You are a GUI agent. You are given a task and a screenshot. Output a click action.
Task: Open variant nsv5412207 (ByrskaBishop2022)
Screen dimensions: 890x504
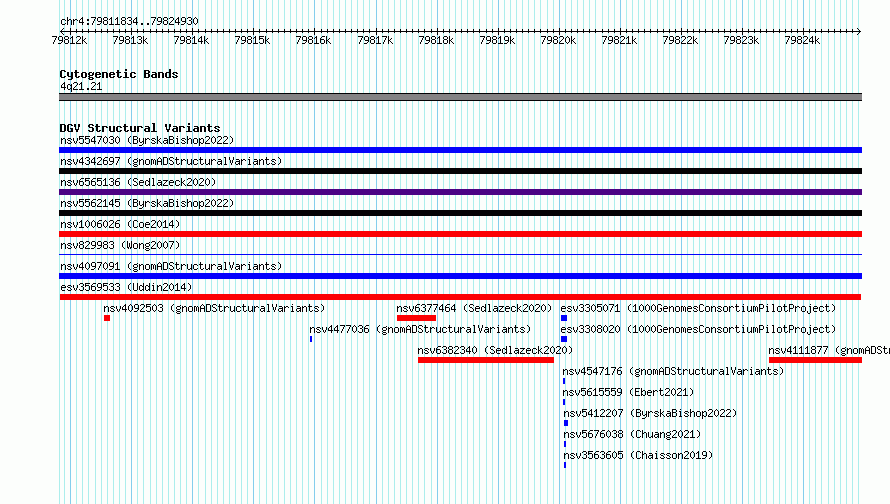(x=650, y=413)
